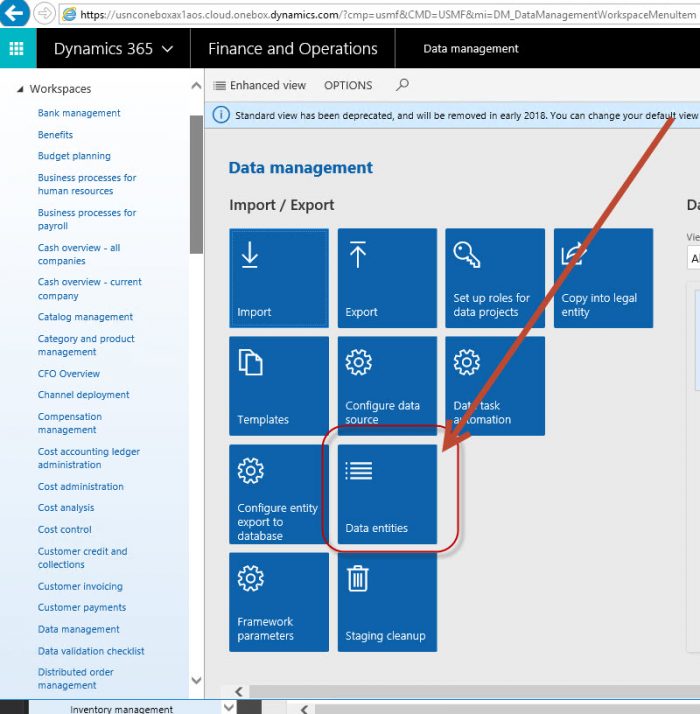Click page horizontal scrollbar left arrow at bottom
700x714 pixels.
click(x=305, y=709)
